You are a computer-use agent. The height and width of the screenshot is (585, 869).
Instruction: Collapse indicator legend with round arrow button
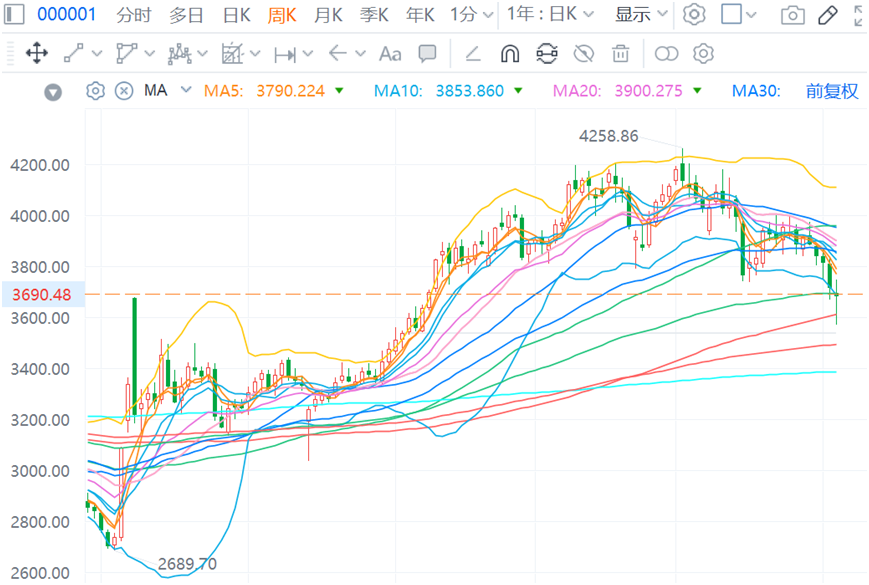tap(53, 92)
